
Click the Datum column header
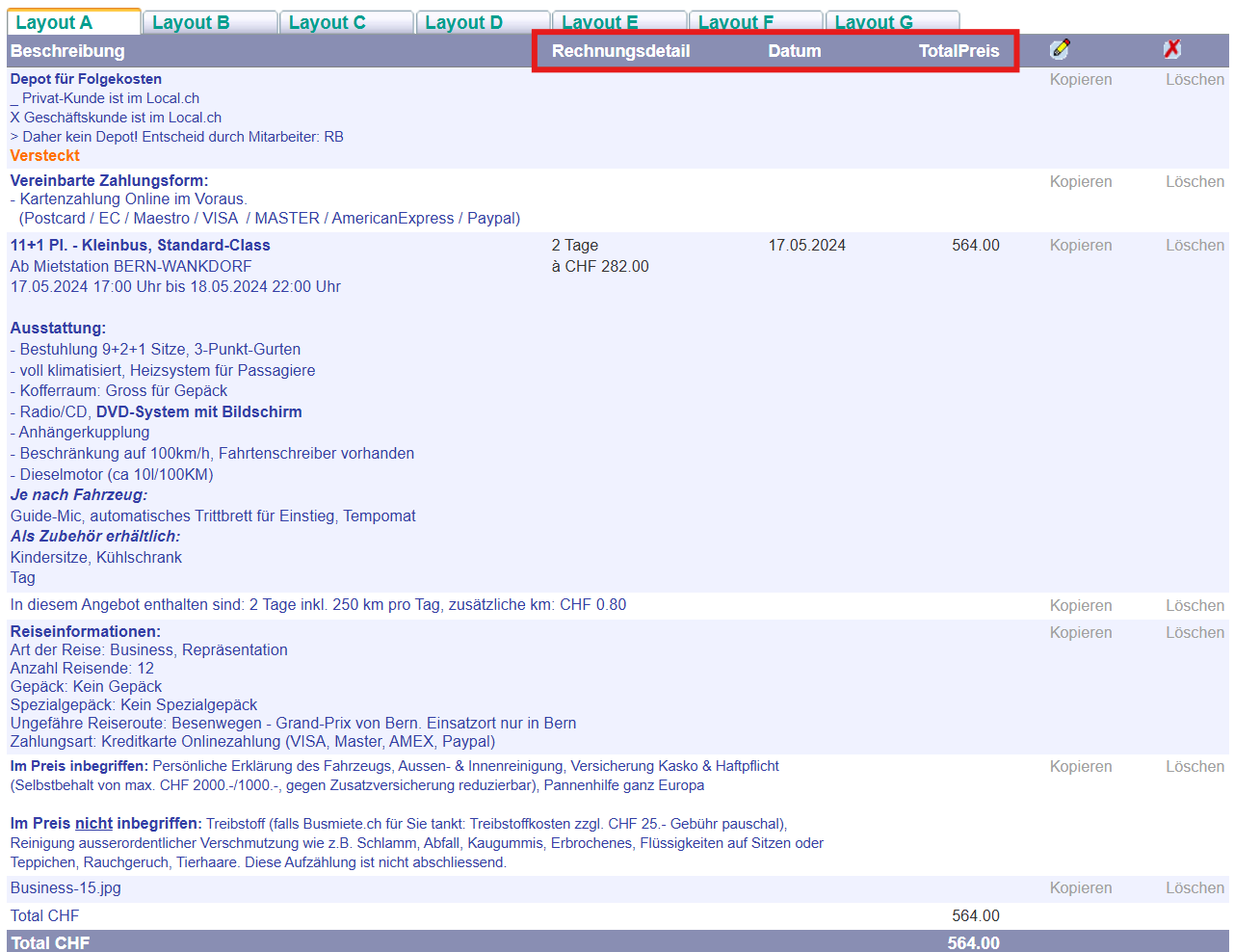(795, 51)
